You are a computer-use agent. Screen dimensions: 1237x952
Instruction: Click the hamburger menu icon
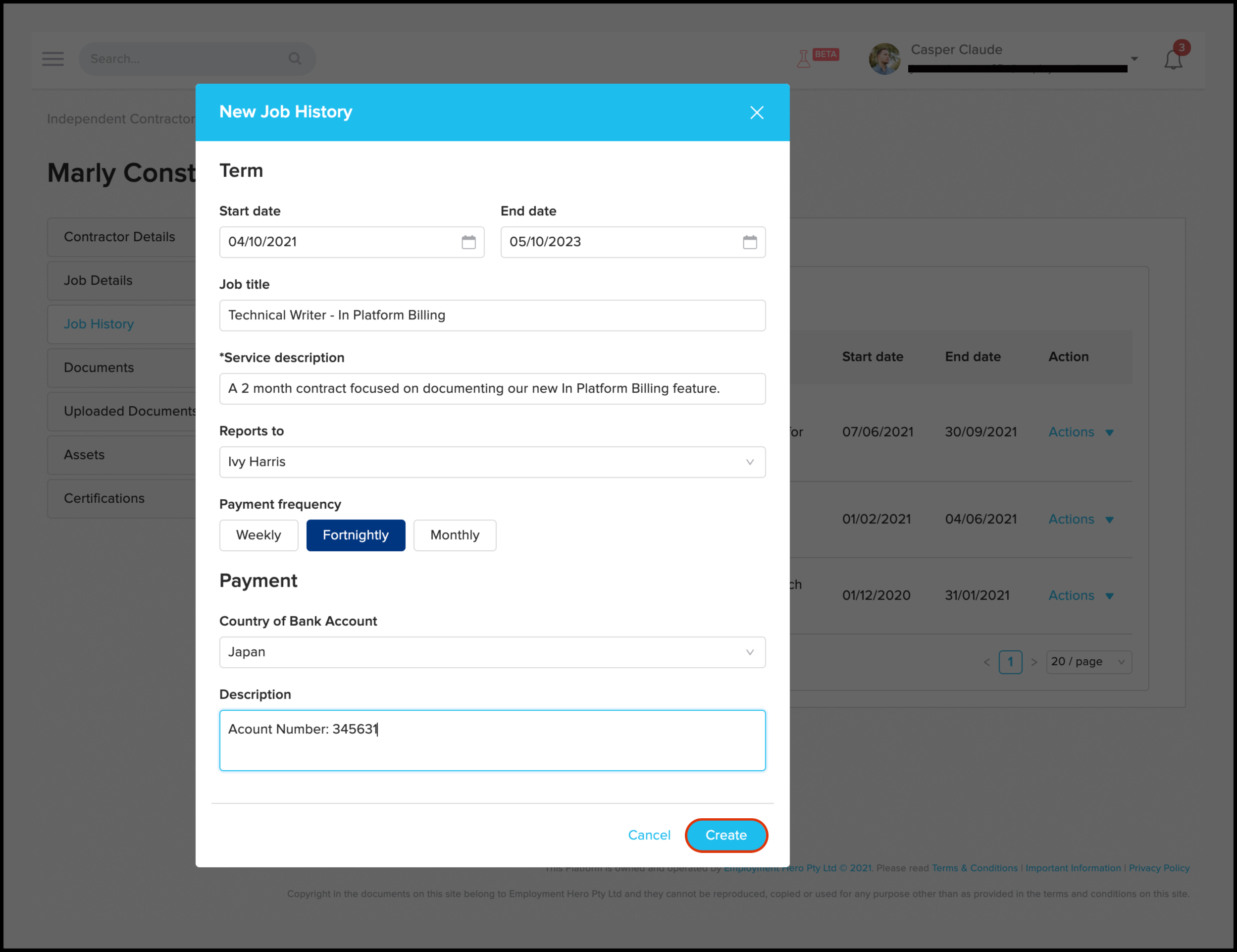(x=52, y=59)
